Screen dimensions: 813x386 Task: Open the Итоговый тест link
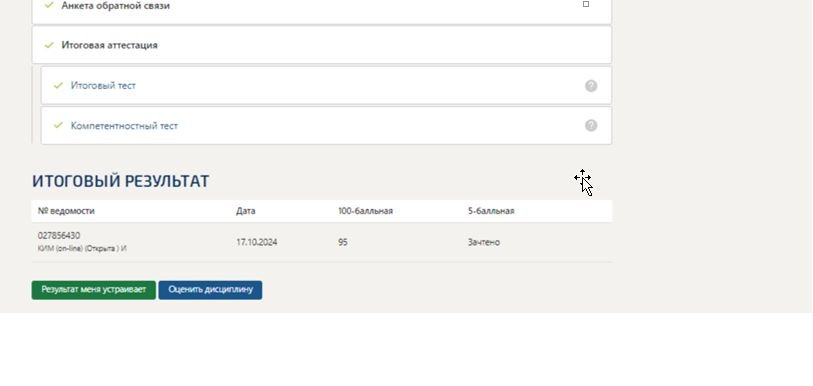(x=103, y=86)
